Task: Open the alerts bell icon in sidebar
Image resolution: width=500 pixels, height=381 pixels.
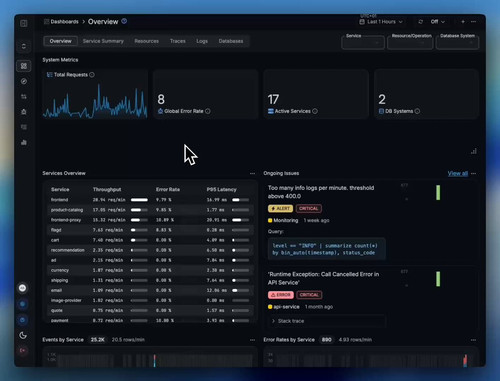Action: (x=24, y=112)
